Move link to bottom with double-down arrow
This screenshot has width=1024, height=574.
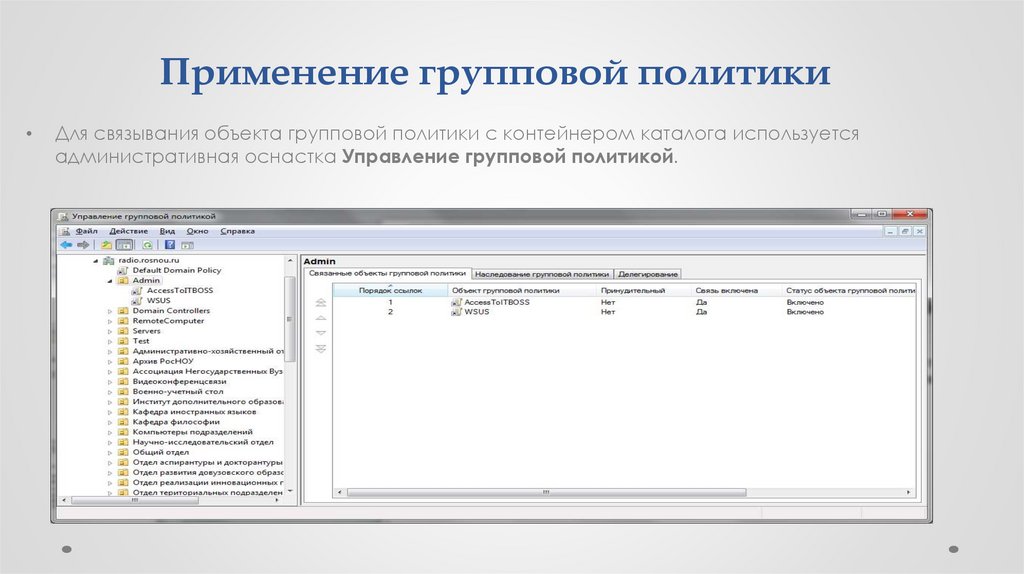click(x=321, y=349)
